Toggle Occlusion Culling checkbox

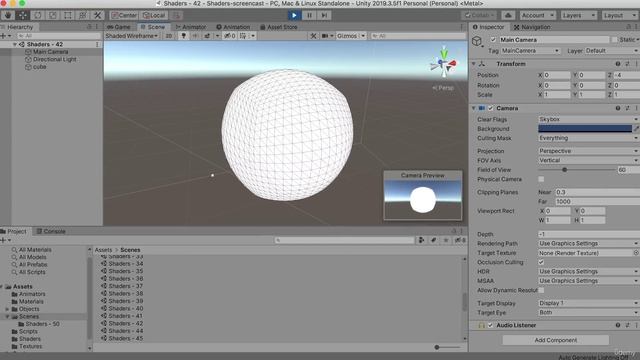[x=541, y=262]
